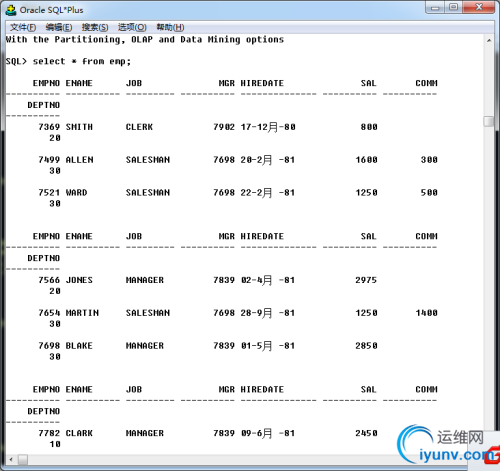This screenshot has width=500, height=471.
Task: Open the 文件(F) menu
Action: pyautogui.click(x=23, y=27)
